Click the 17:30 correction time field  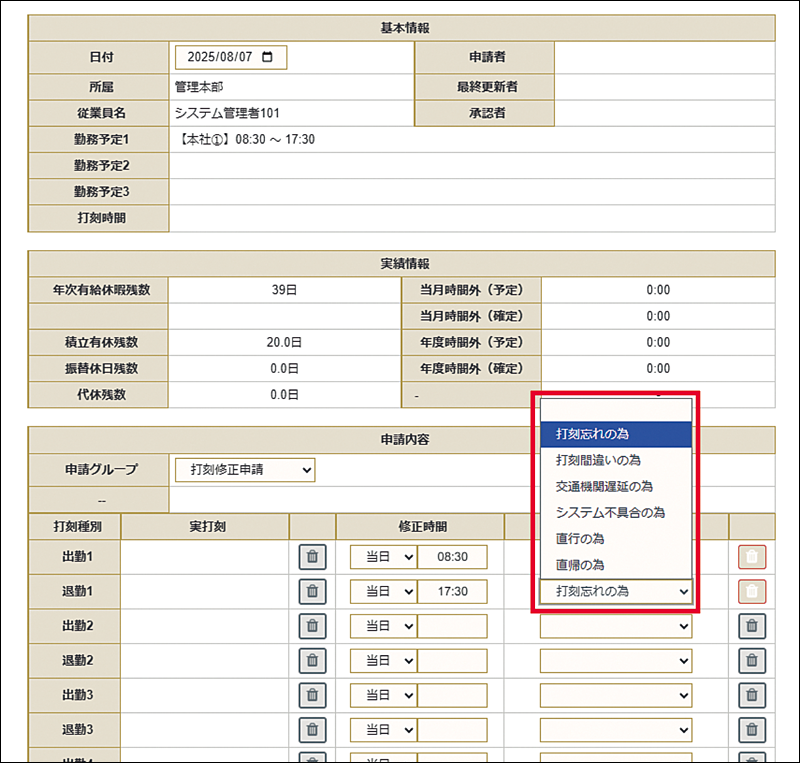(452, 592)
